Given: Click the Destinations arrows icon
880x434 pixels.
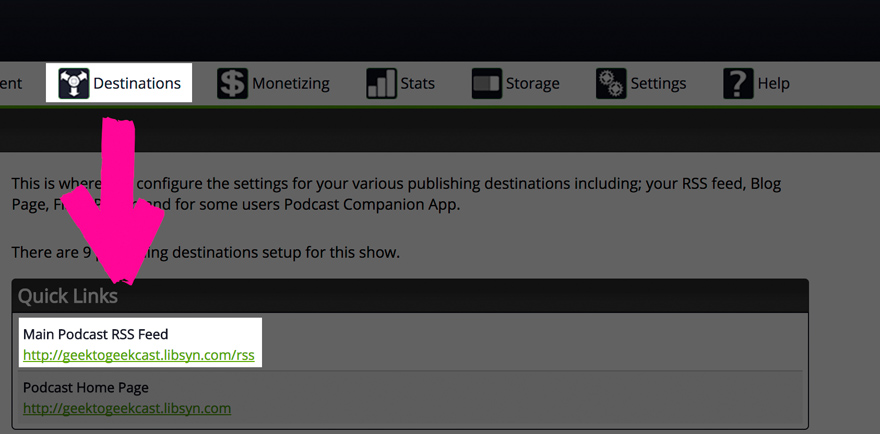Looking at the screenshot, I should click(x=74, y=84).
